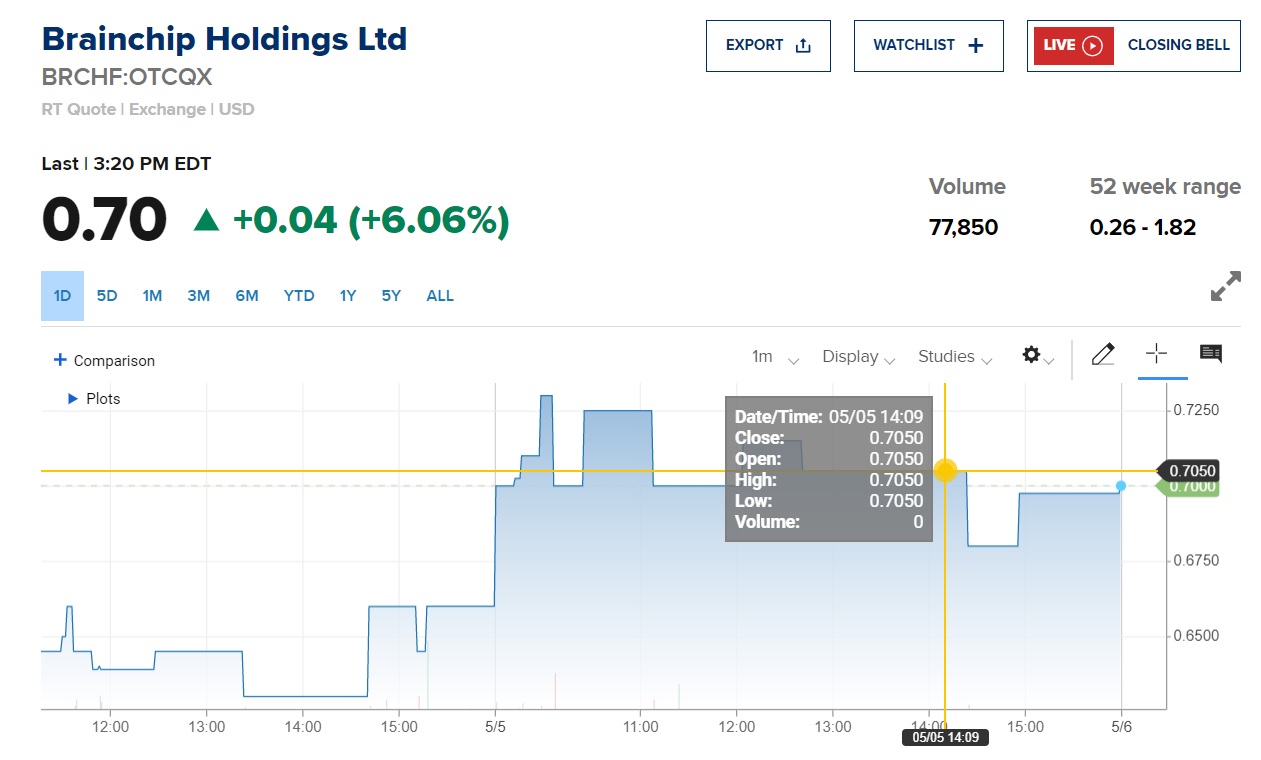1261x760 pixels.
Task: Choose the ALL time range tab
Action: 440,296
